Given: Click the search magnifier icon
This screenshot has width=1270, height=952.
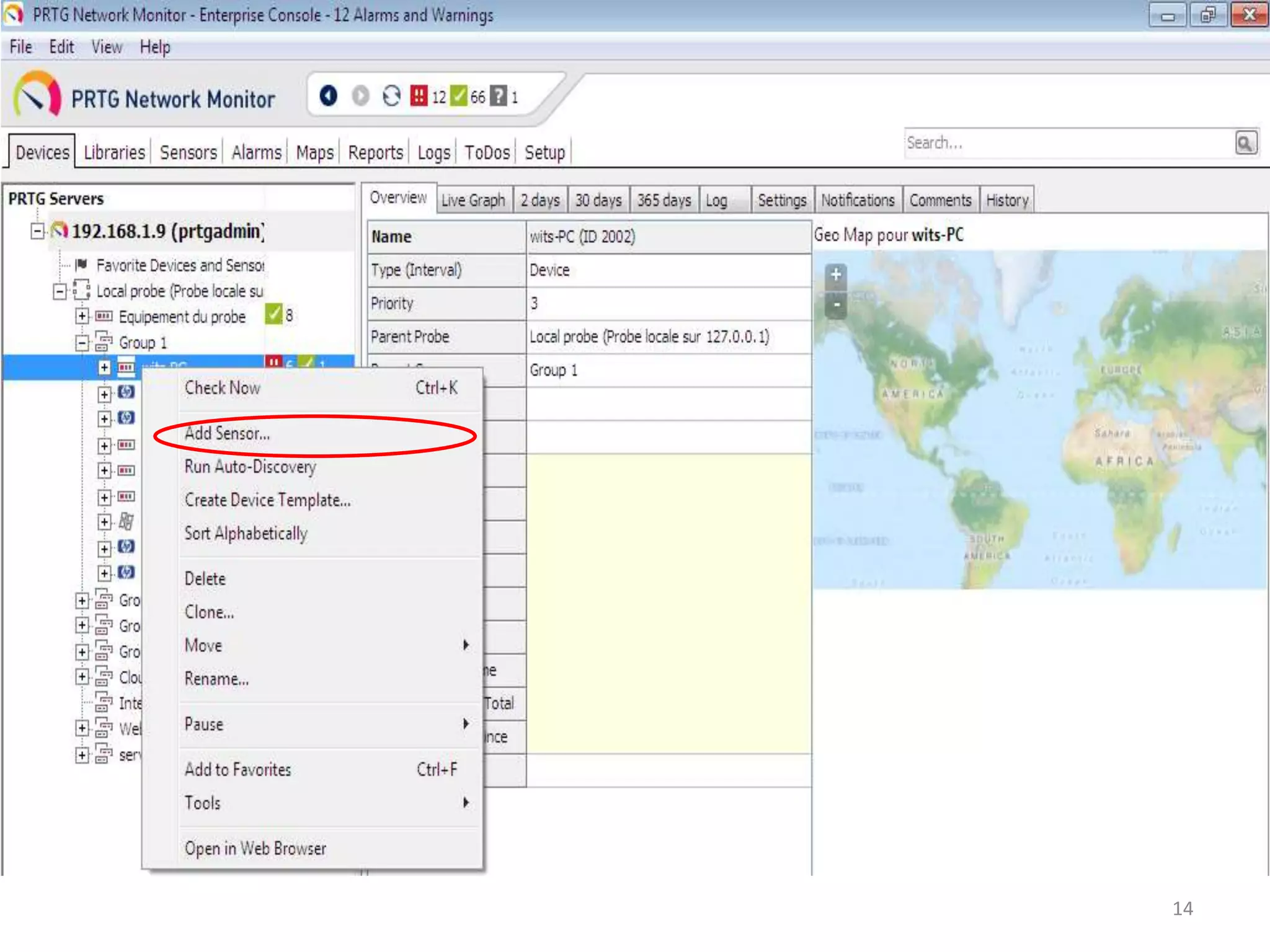Looking at the screenshot, I should tap(1245, 143).
